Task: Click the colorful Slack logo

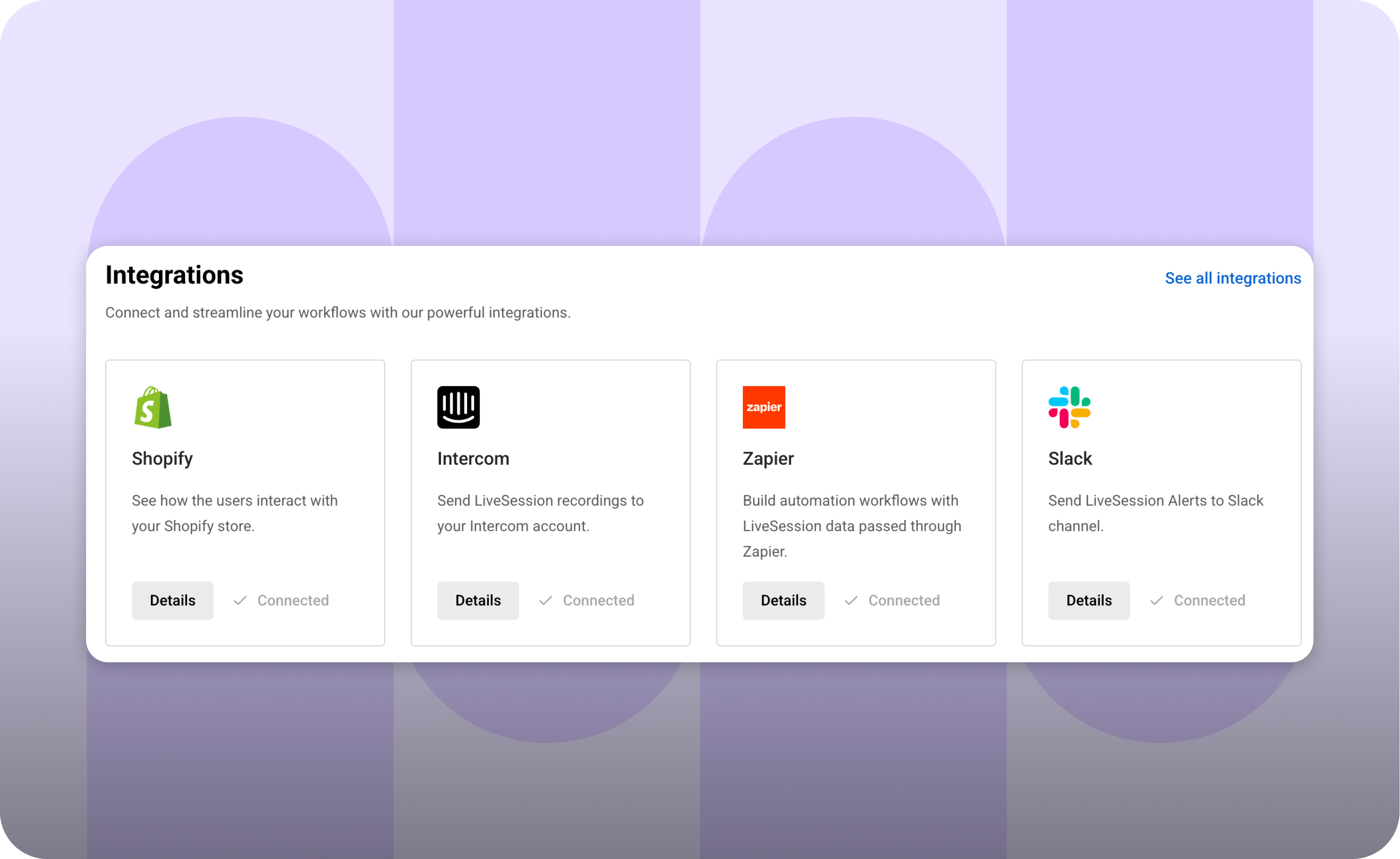Action: pyautogui.click(x=1069, y=408)
